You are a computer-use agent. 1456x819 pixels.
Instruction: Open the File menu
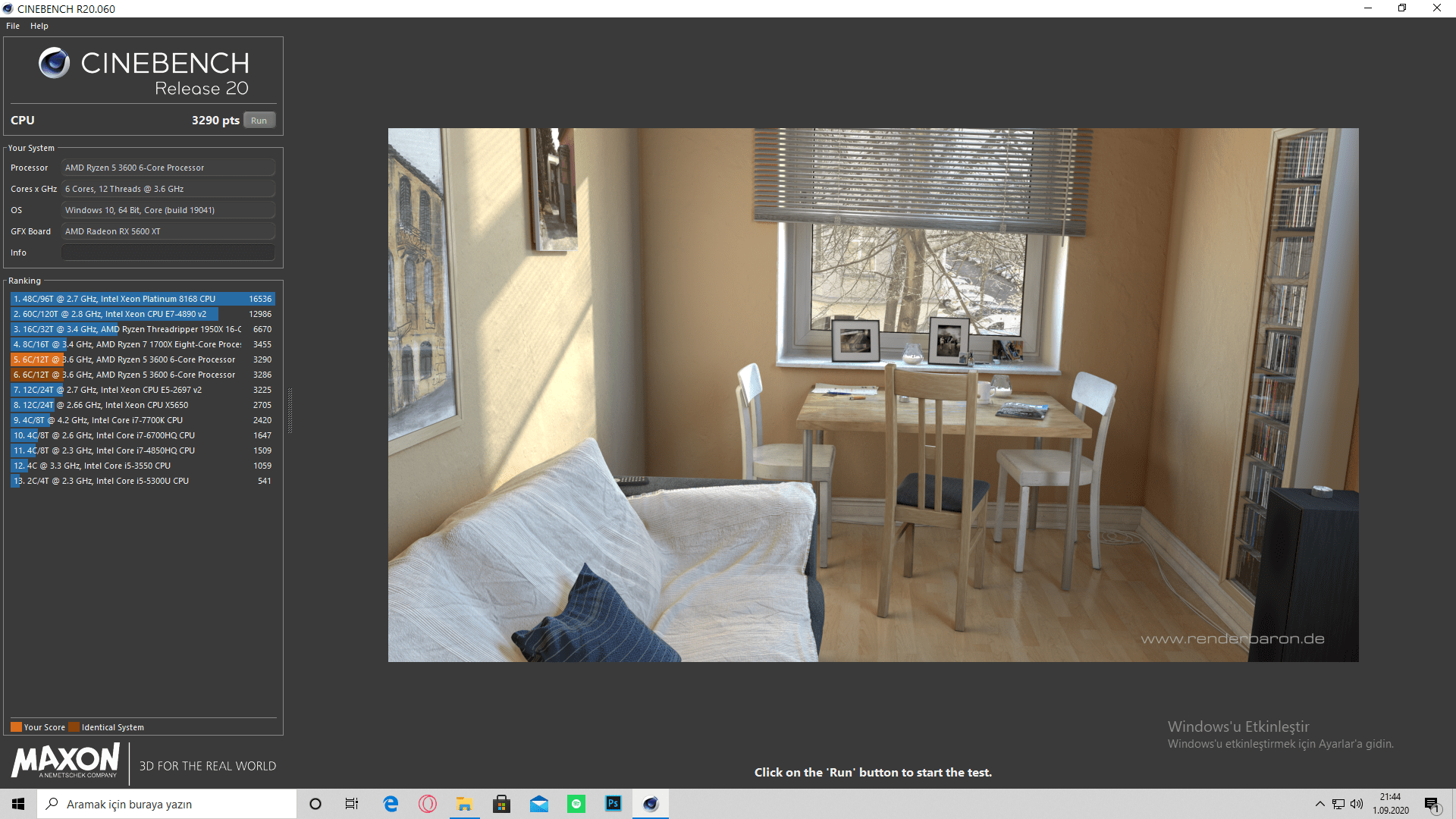coord(13,26)
